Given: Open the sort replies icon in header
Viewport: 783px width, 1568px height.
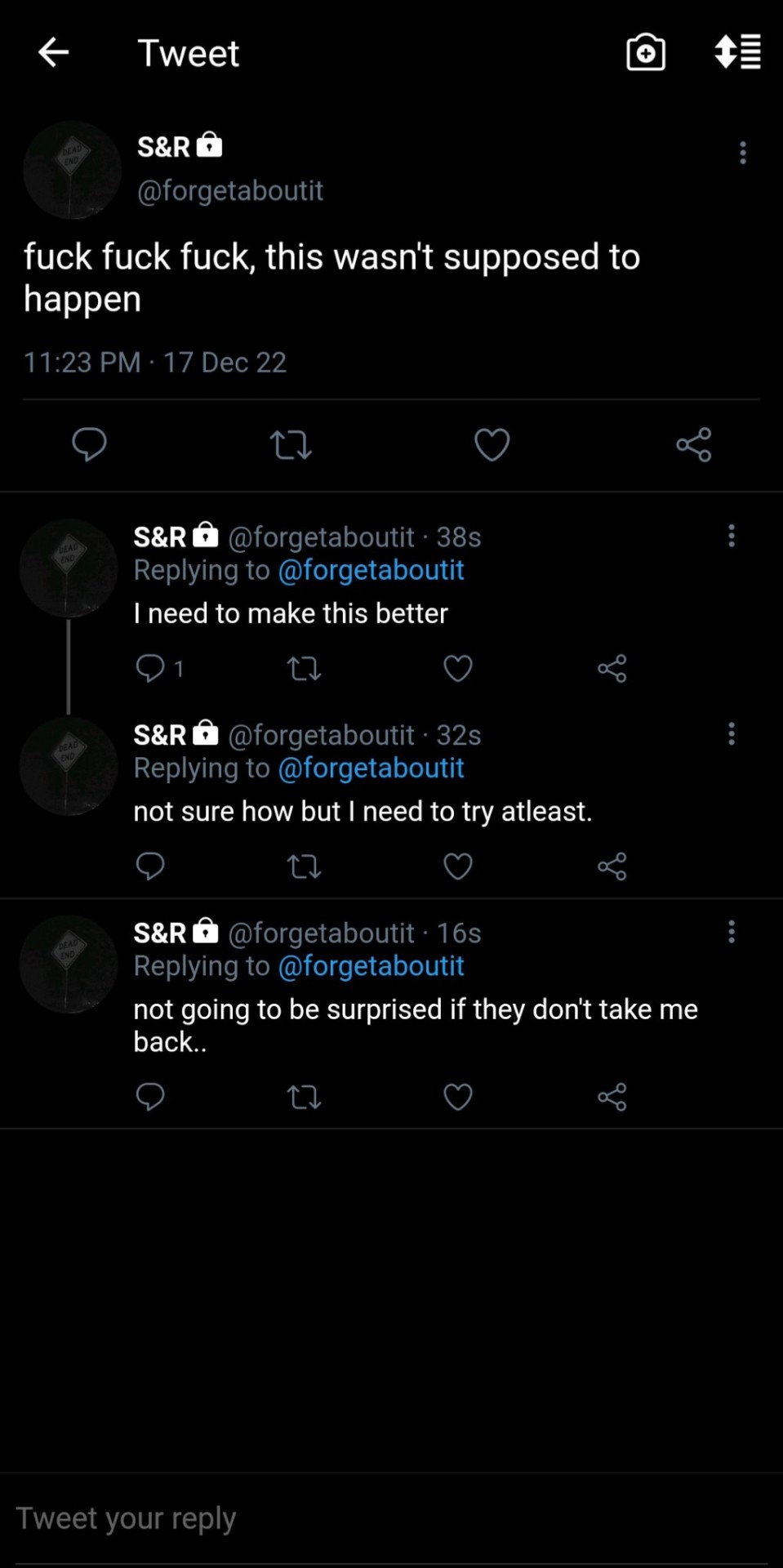Looking at the screenshot, I should coord(738,53).
